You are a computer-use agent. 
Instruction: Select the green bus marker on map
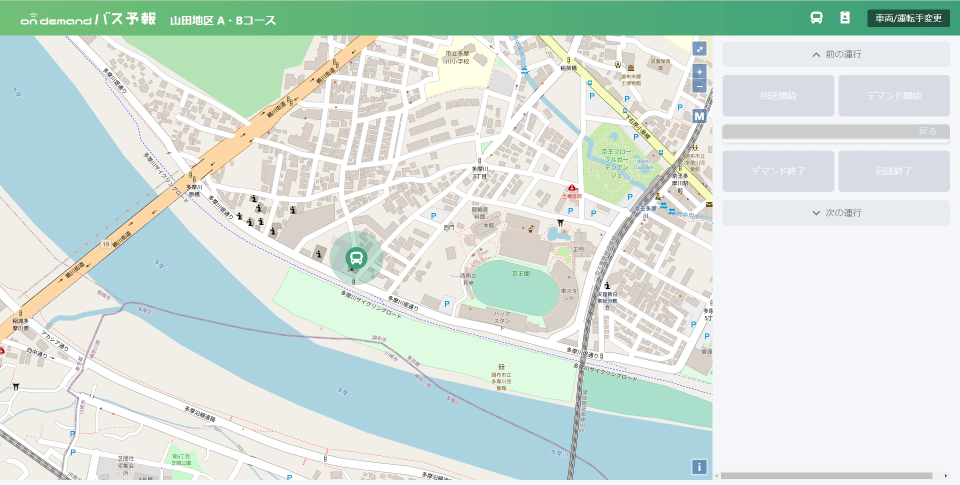coord(356,257)
